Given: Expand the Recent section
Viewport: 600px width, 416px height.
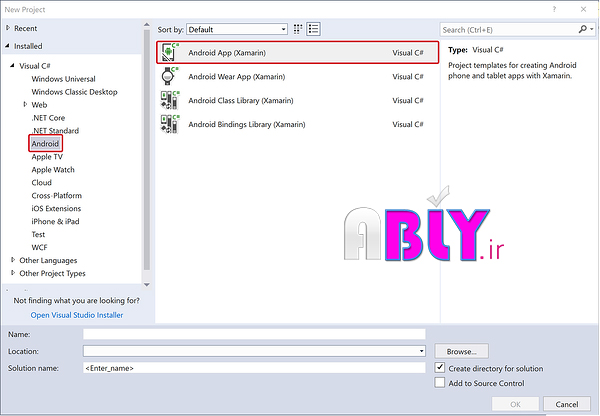Looking at the screenshot, I should (8, 28).
